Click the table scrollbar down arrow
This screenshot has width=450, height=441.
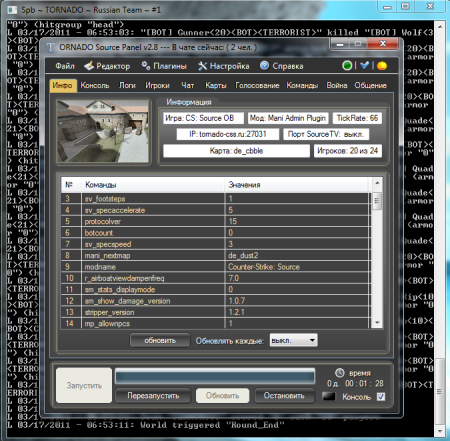[377, 322]
